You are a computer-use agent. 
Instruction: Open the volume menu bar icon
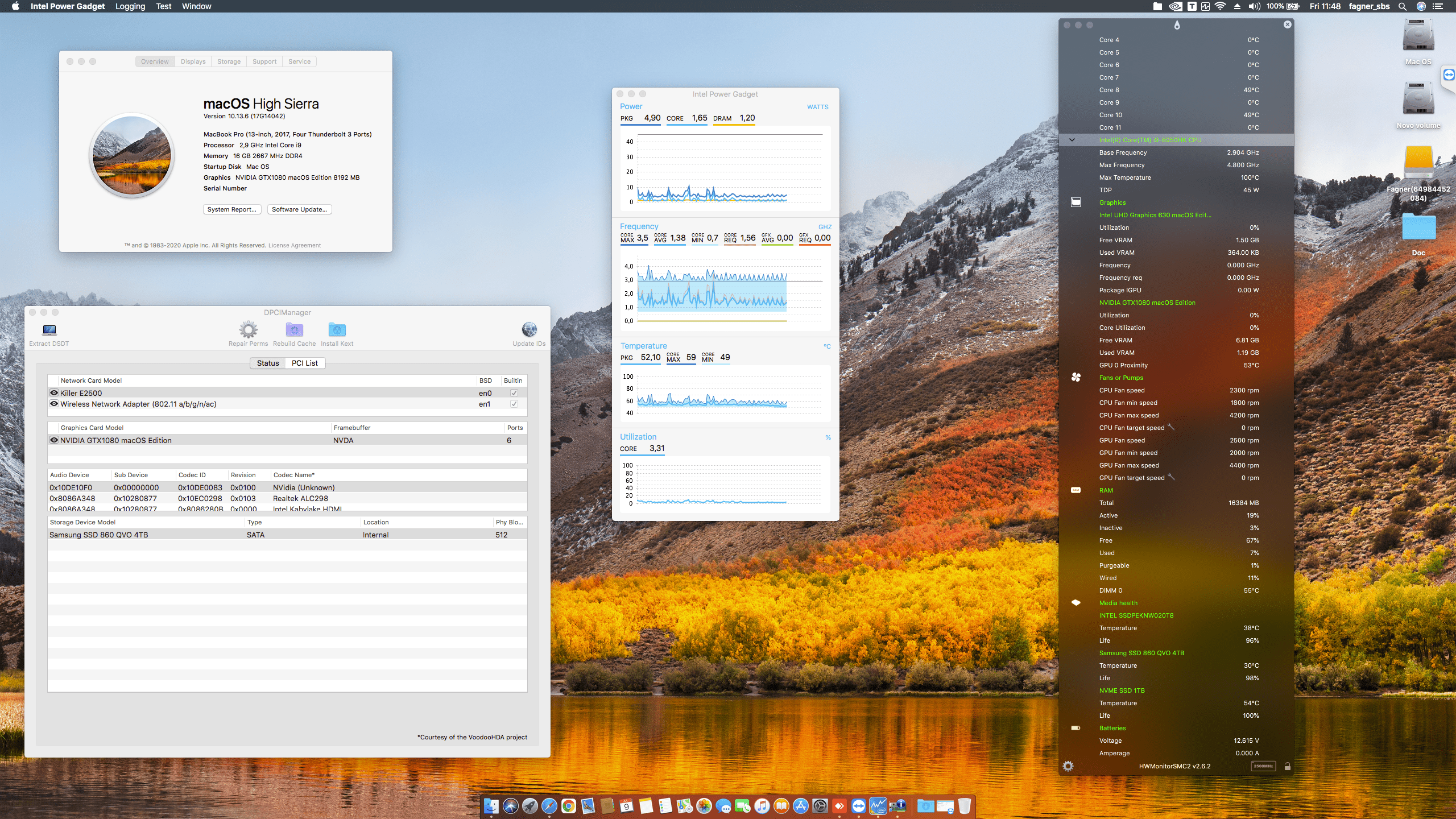pos(1254,6)
